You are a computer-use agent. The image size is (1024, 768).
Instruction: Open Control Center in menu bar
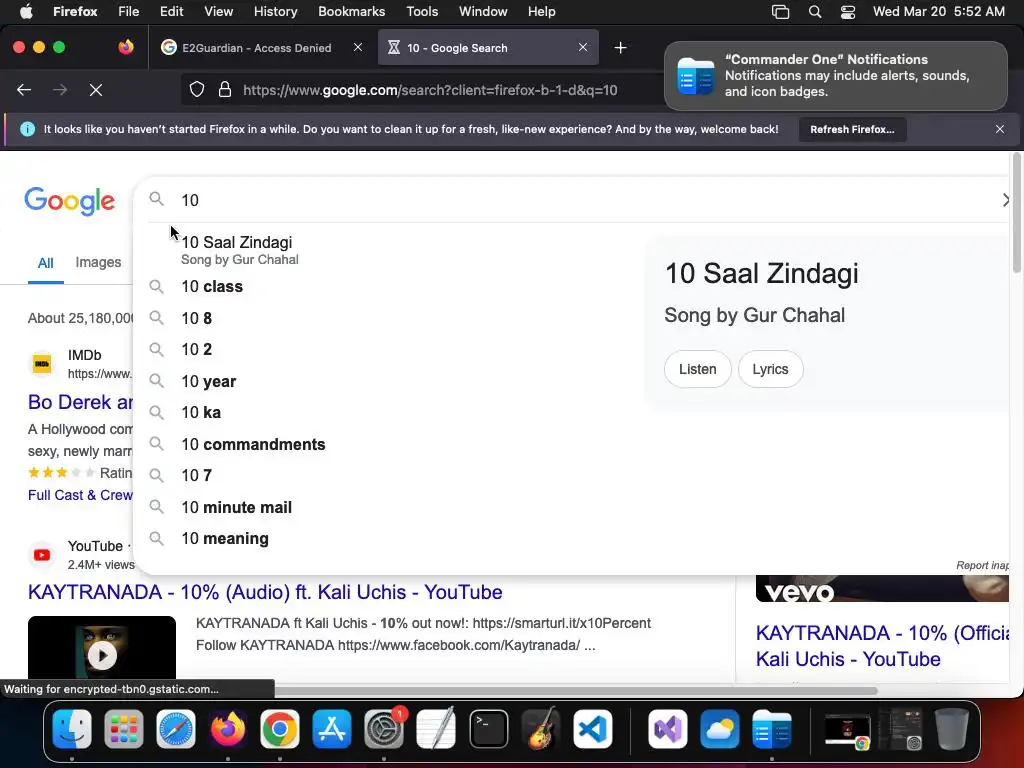pyautogui.click(x=848, y=12)
